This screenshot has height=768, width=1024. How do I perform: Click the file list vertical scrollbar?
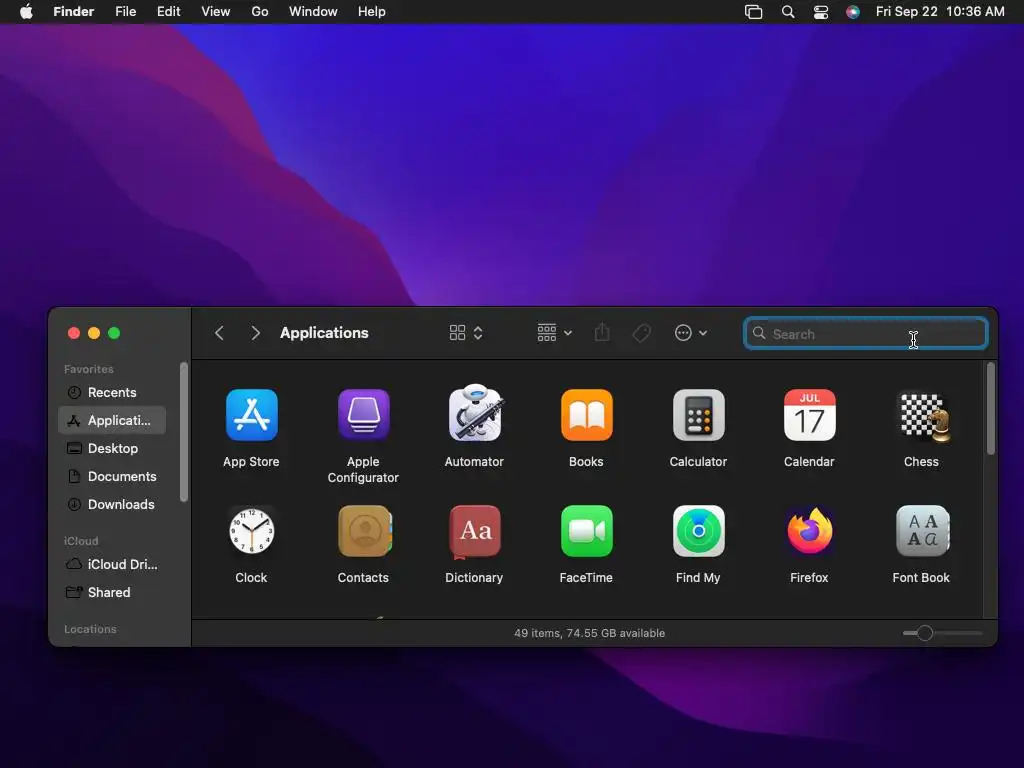pos(991,409)
